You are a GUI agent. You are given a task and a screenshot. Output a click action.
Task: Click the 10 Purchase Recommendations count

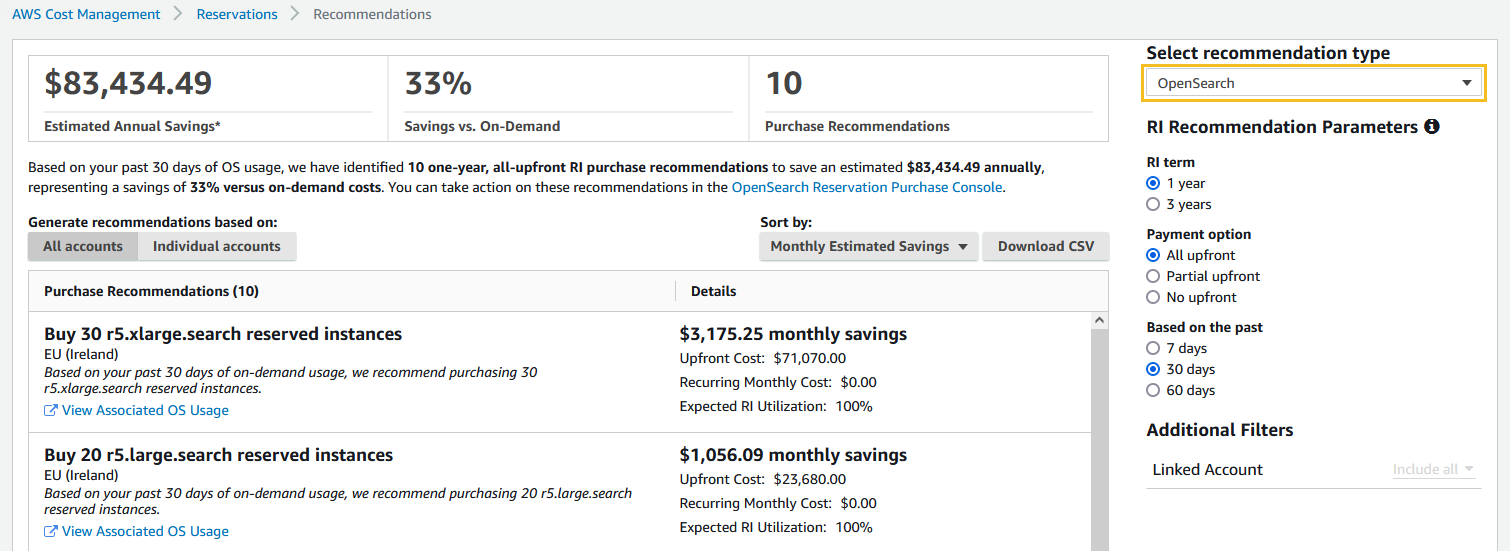point(784,83)
